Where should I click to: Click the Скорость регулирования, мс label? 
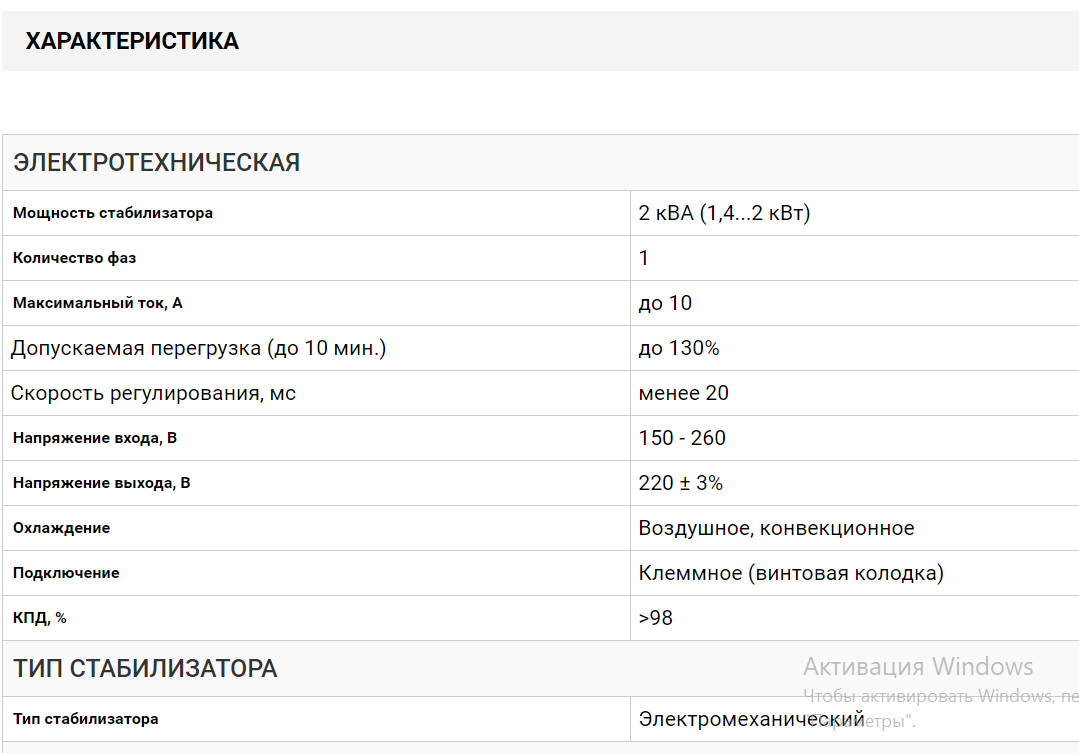coord(153,393)
